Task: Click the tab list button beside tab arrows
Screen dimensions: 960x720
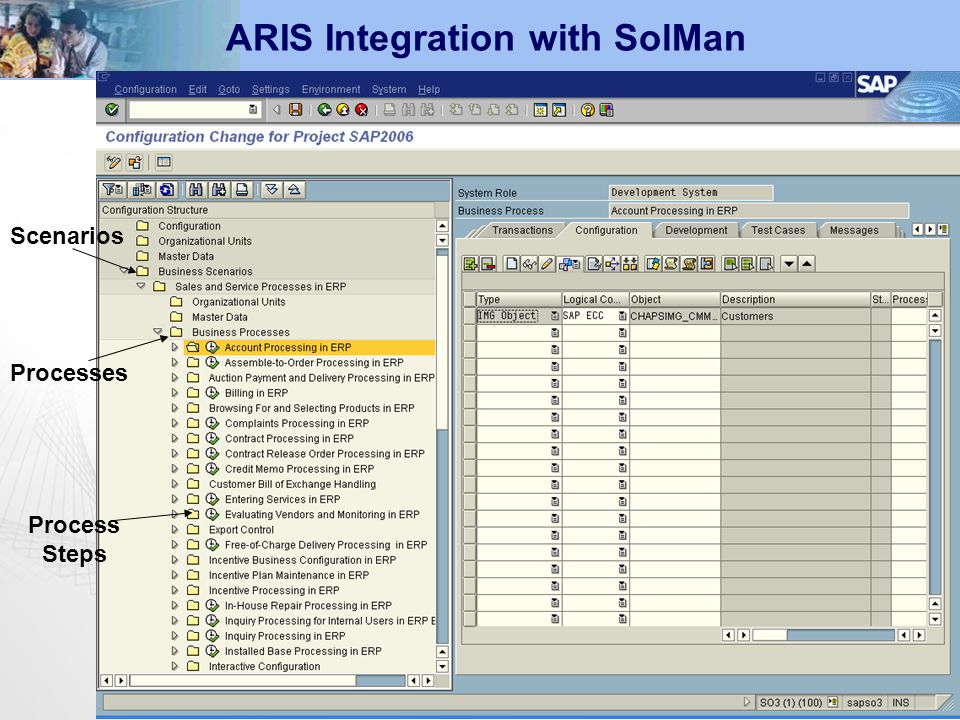Action: coord(943,230)
